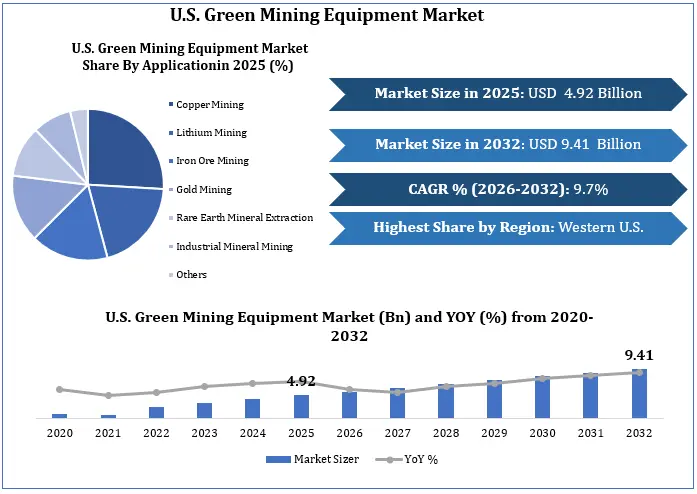Click the 2024 axis label
This screenshot has width=697, height=494.
click(252, 433)
